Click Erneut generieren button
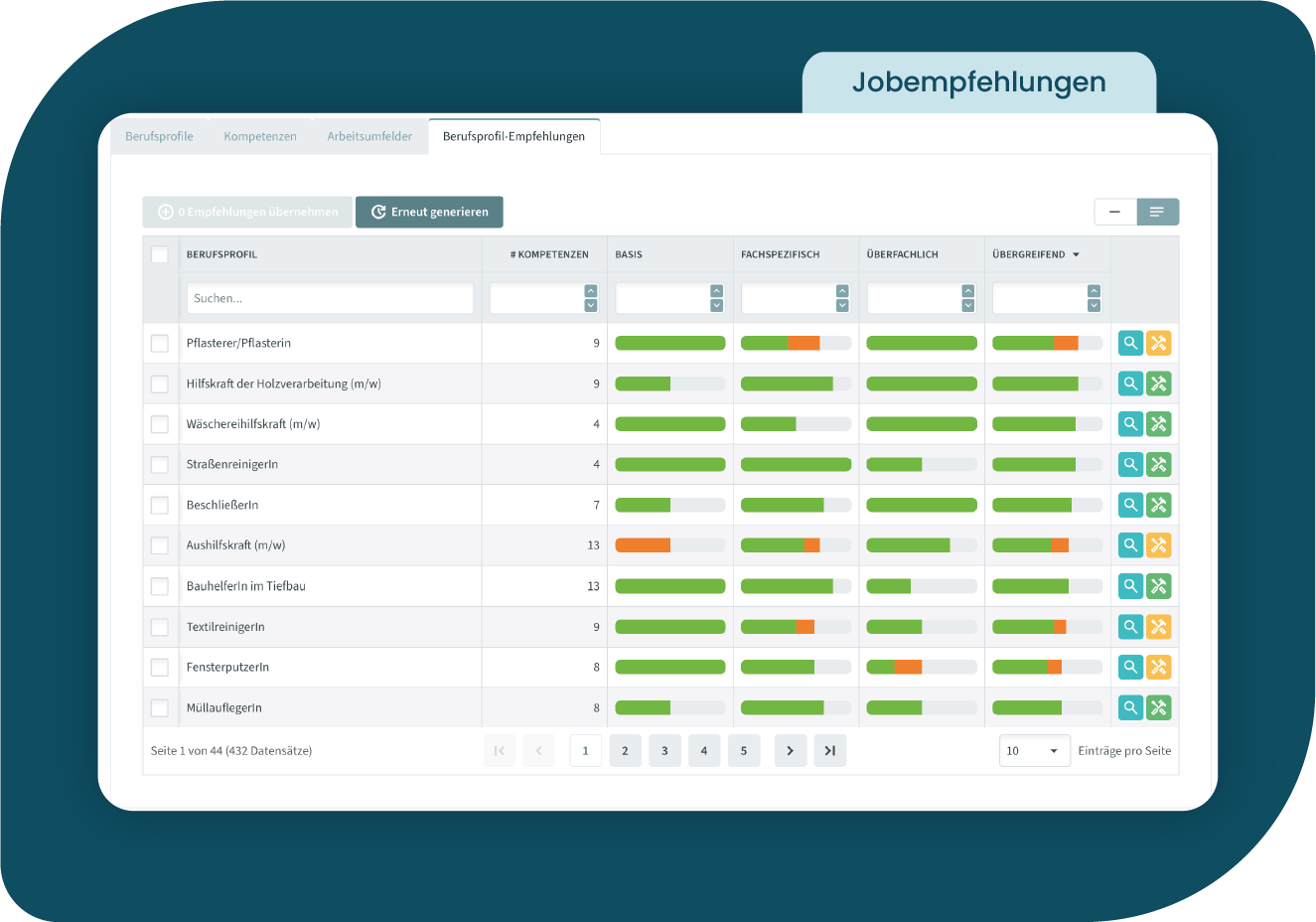The width and height of the screenshot is (1316, 922). [429, 212]
